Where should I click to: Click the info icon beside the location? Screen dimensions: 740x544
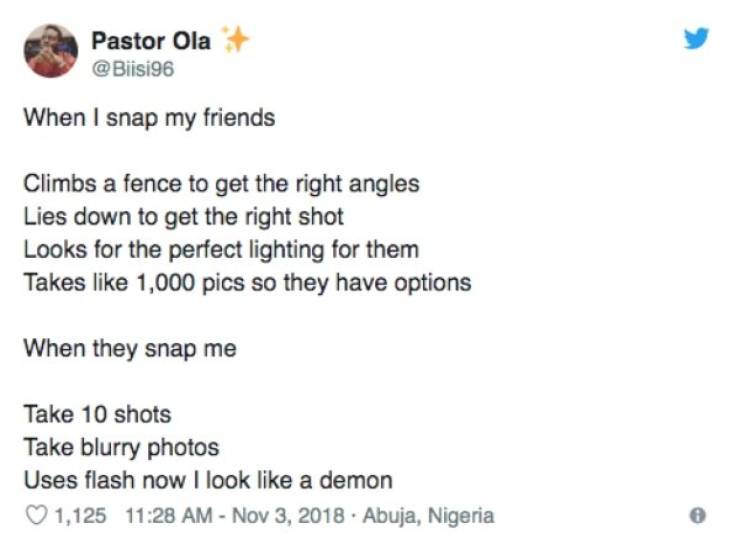point(698,516)
